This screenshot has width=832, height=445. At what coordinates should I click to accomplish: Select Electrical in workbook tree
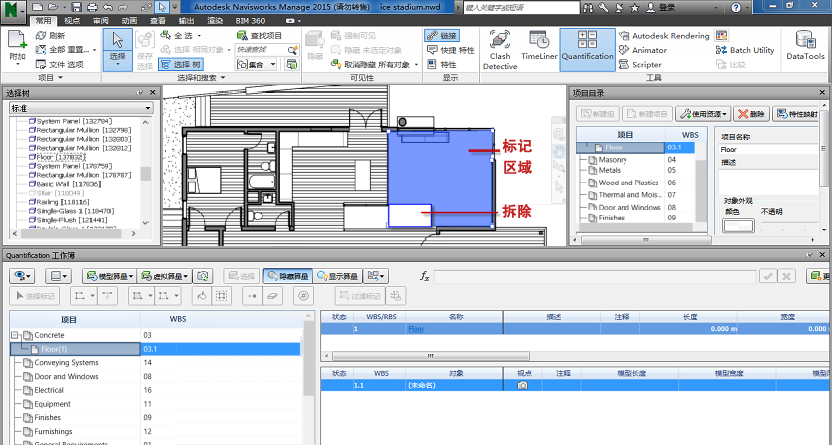click(49, 390)
